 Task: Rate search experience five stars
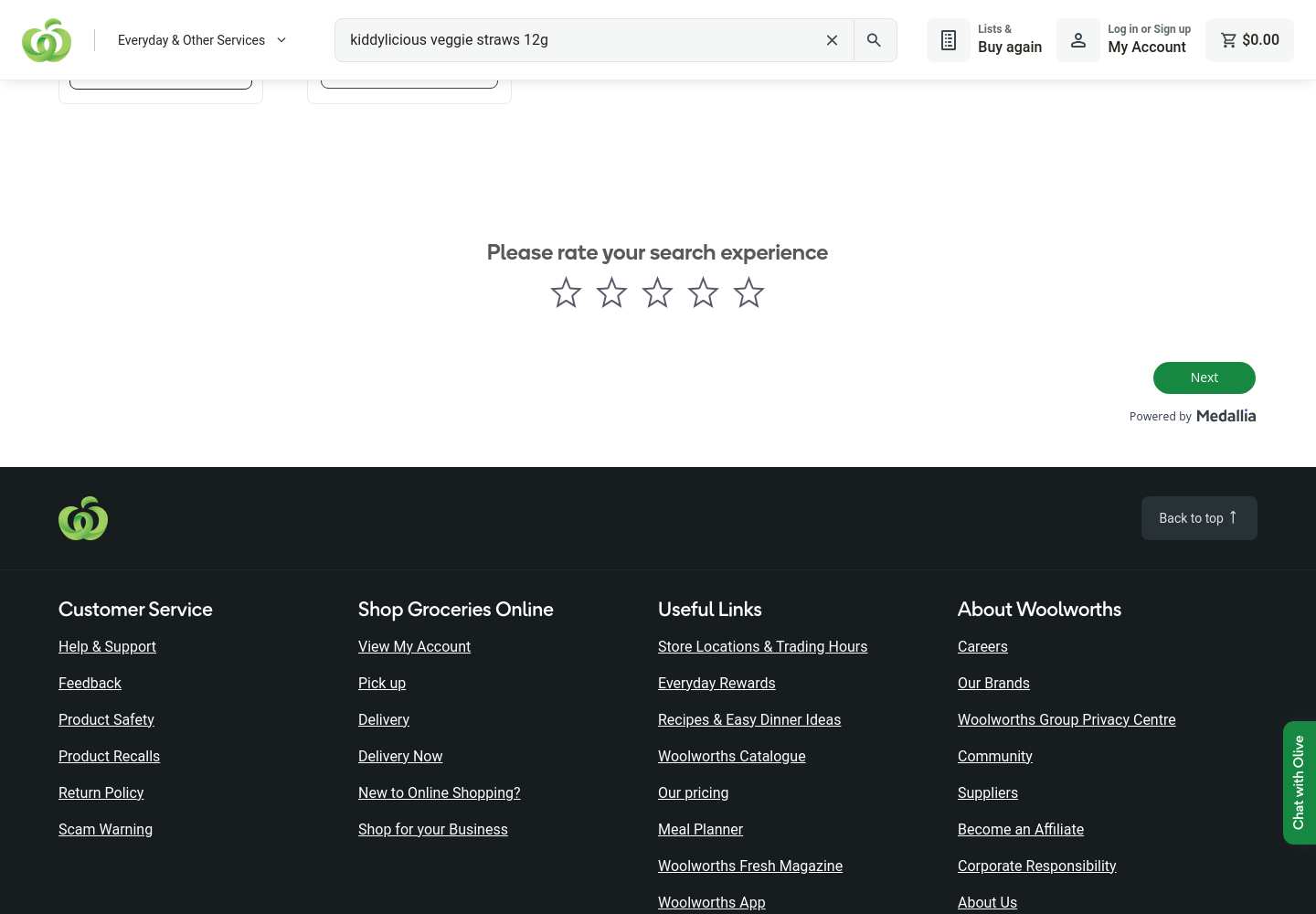748,292
